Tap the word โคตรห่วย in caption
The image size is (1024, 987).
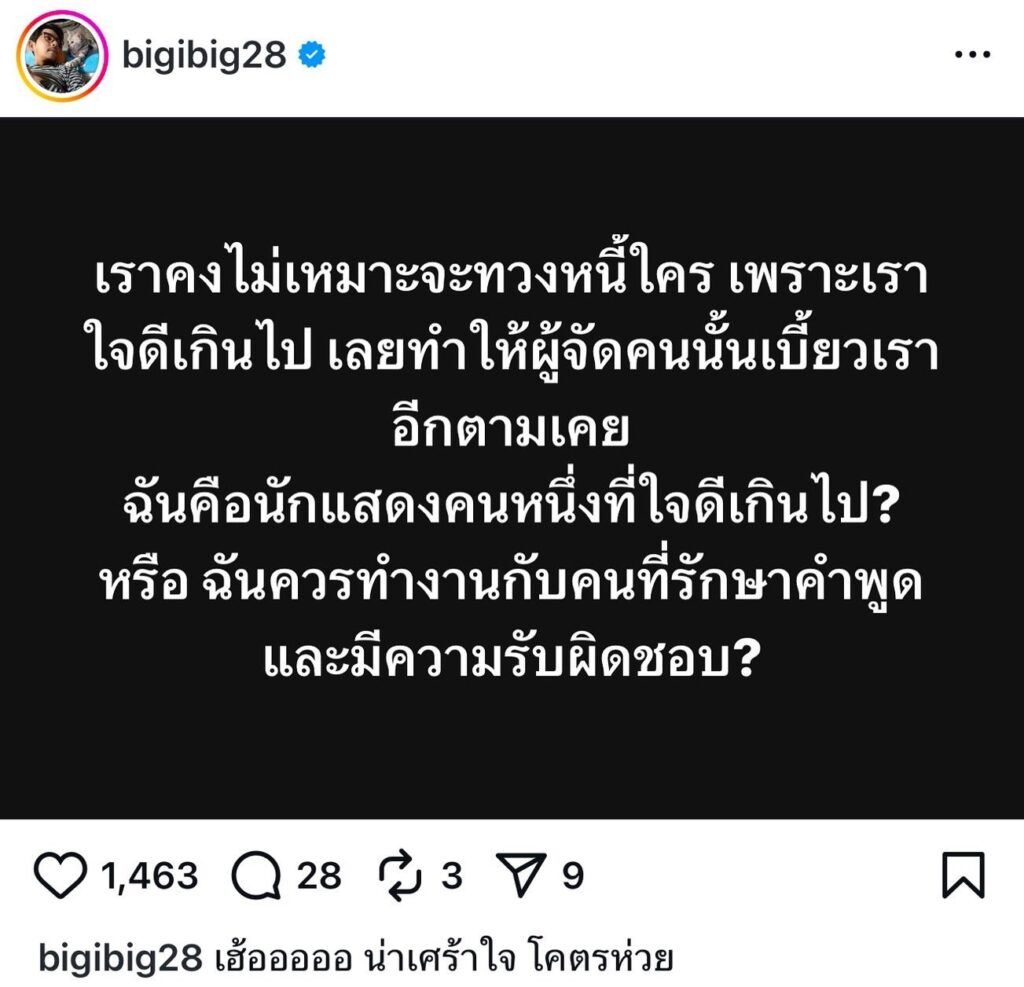[601, 958]
